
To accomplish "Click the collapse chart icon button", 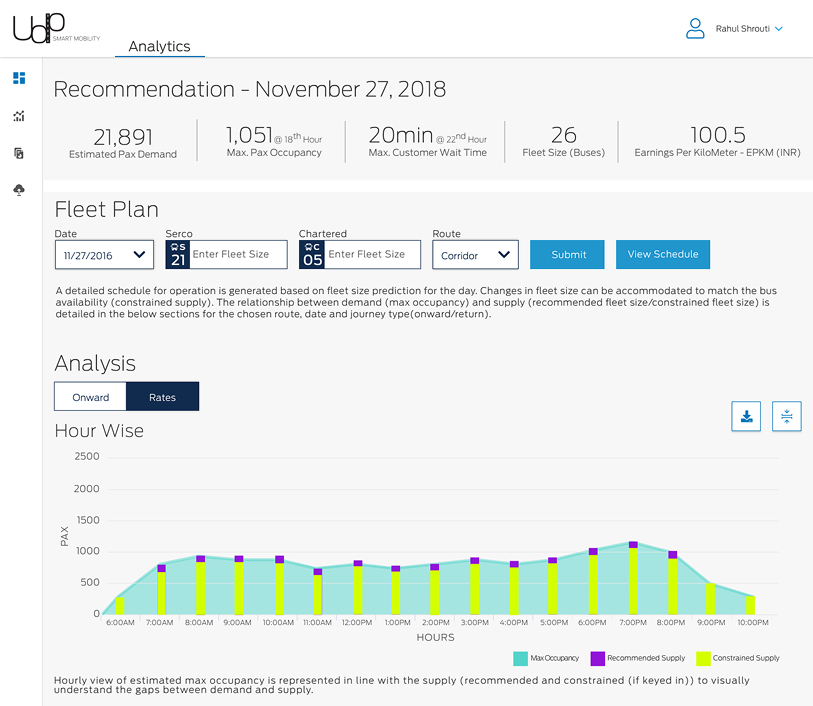I will (787, 417).
